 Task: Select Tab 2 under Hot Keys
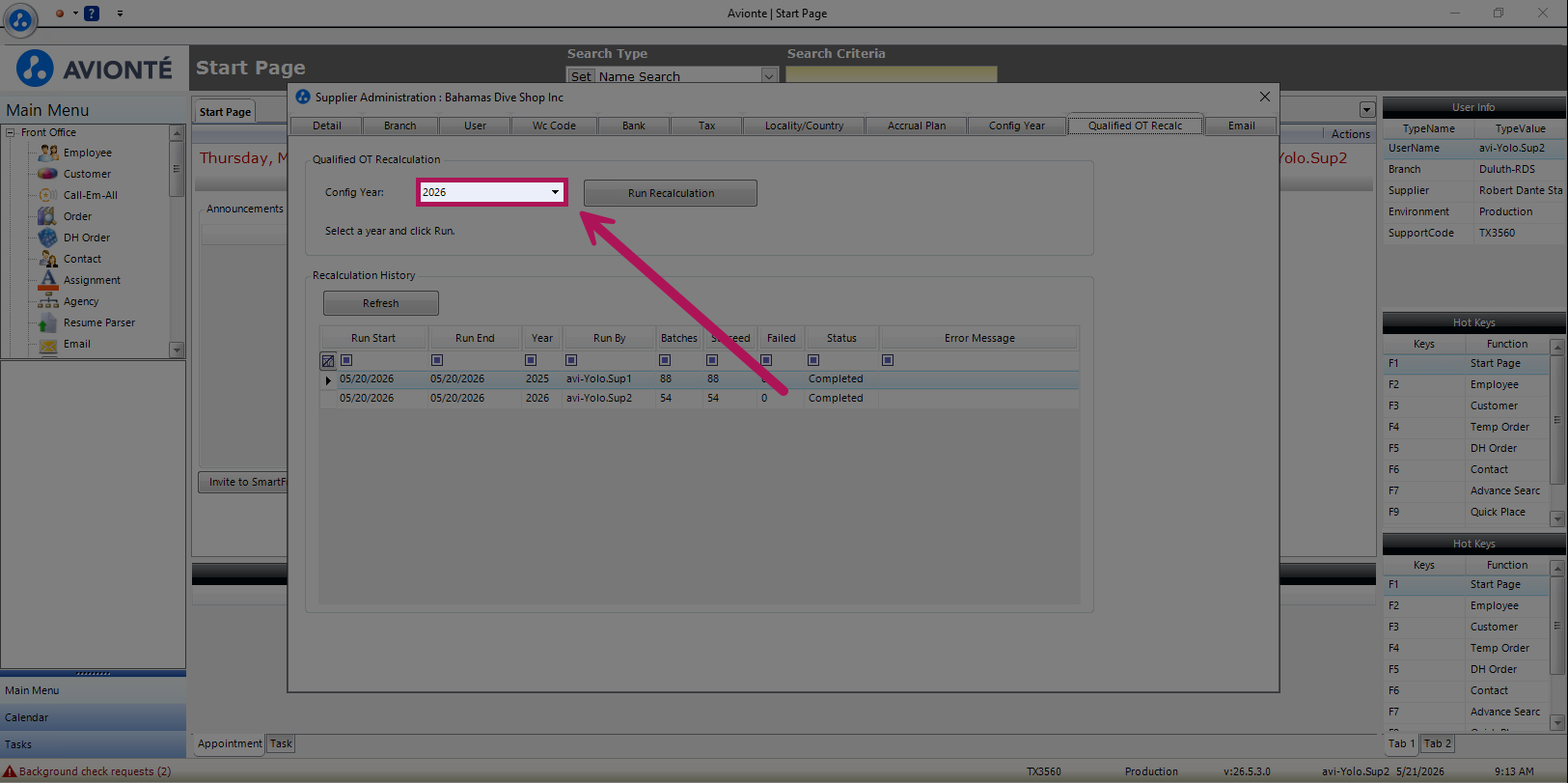coord(1438,743)
